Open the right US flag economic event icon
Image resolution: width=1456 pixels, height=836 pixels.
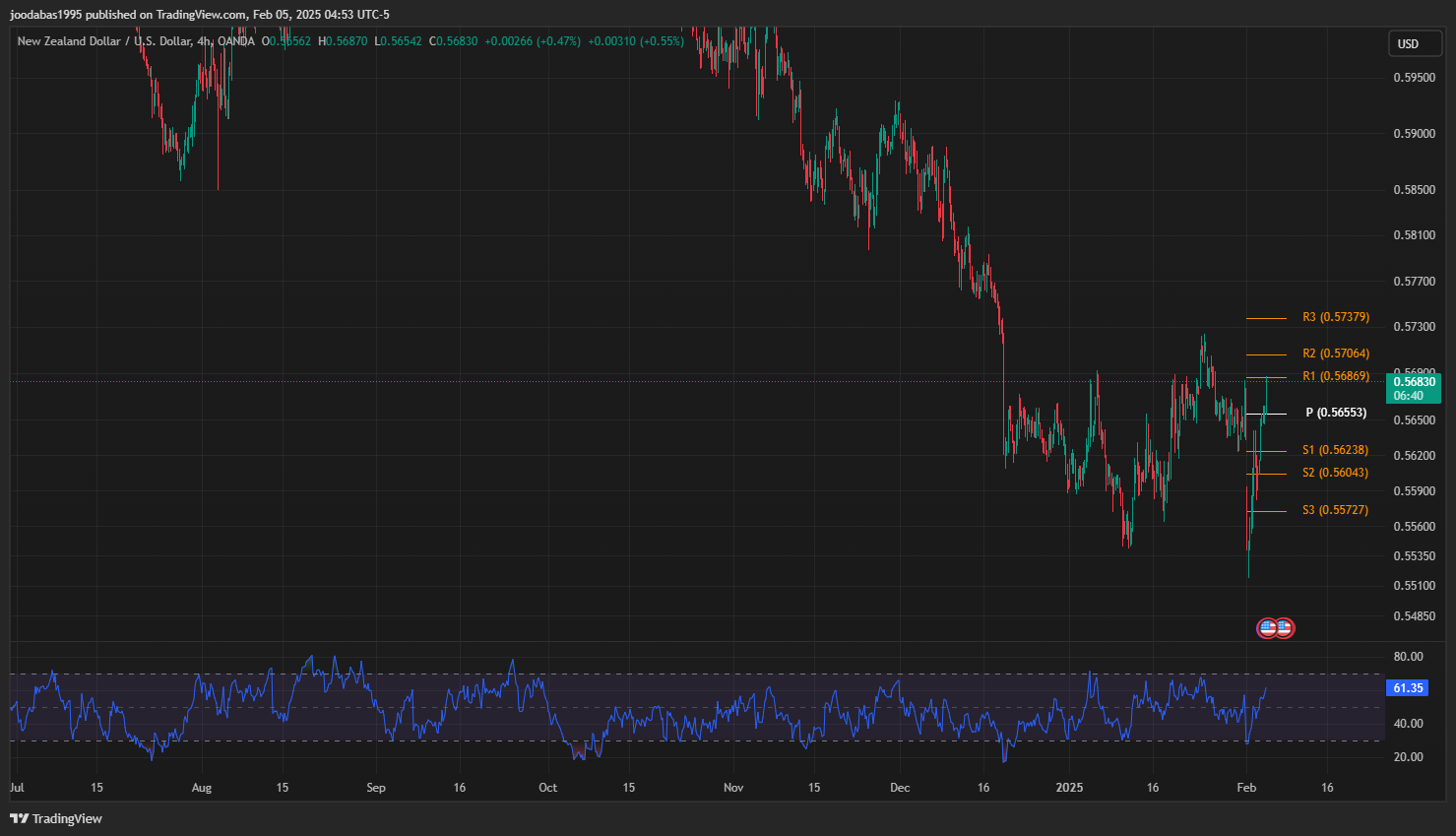[x=1285, y=628]
